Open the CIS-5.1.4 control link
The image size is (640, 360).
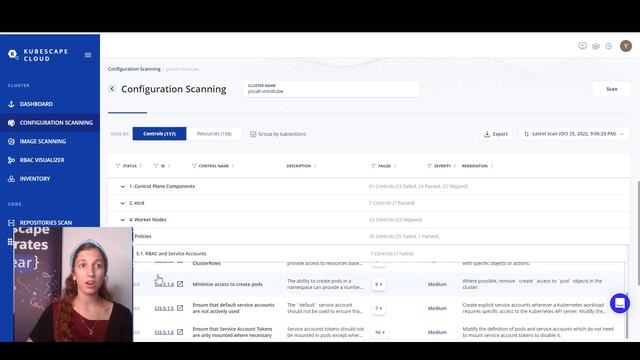[164, 284]
